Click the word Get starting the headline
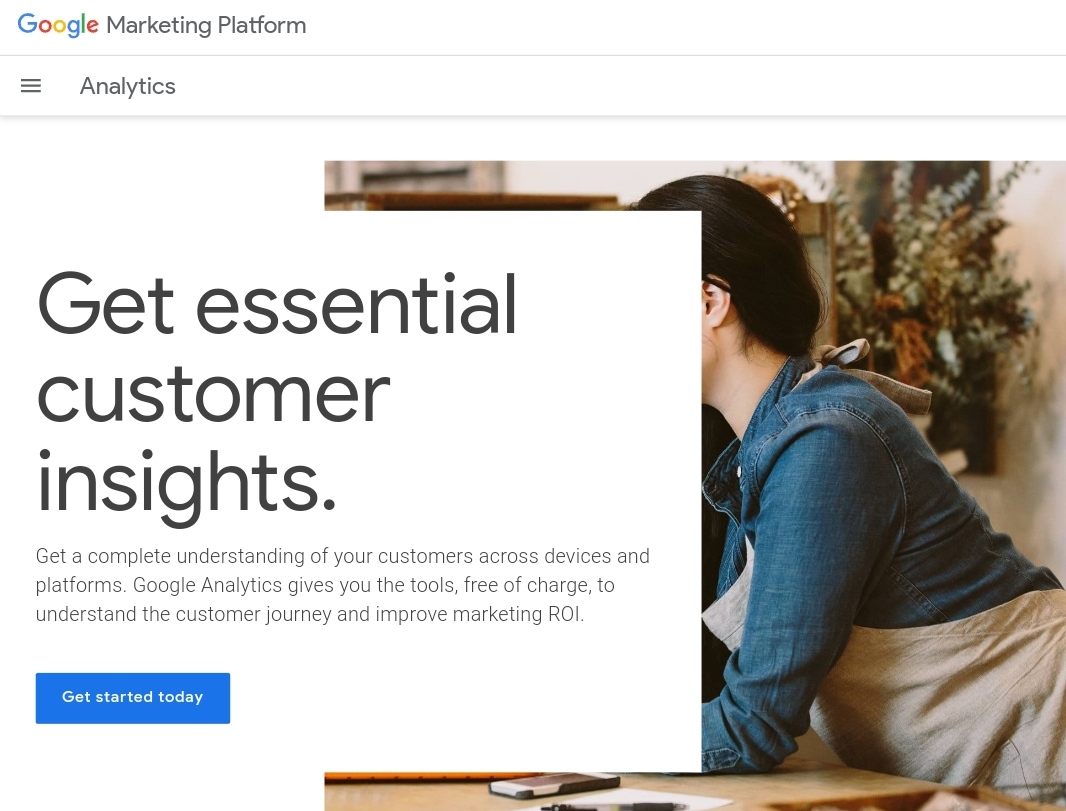 [105, 303]
